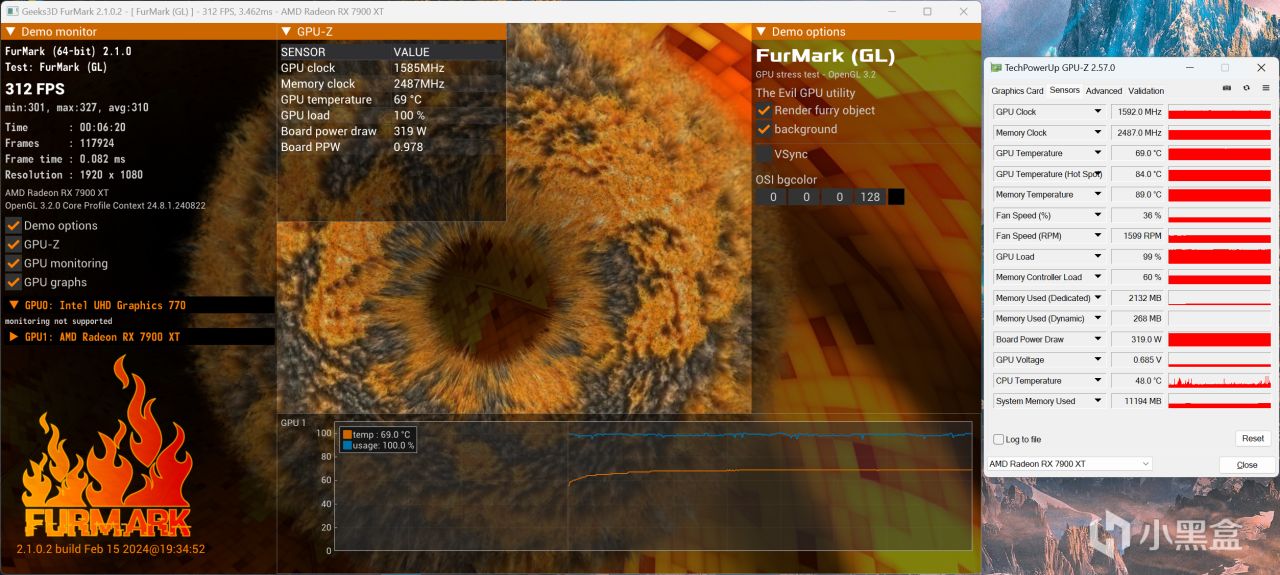
Task: Click the Close button in GPU-Z
Action: [1247, 465]
